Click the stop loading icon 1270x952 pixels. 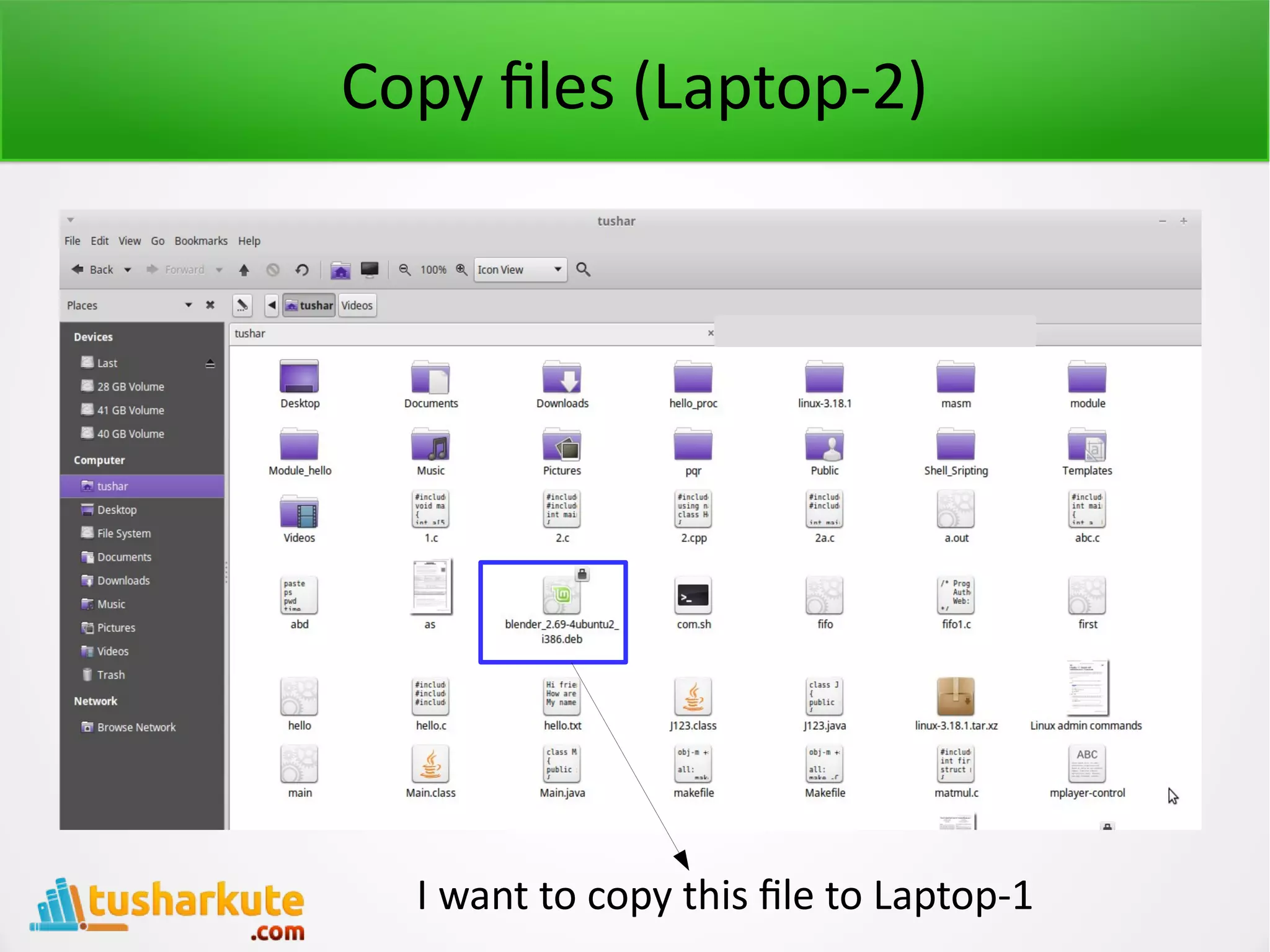273,270
